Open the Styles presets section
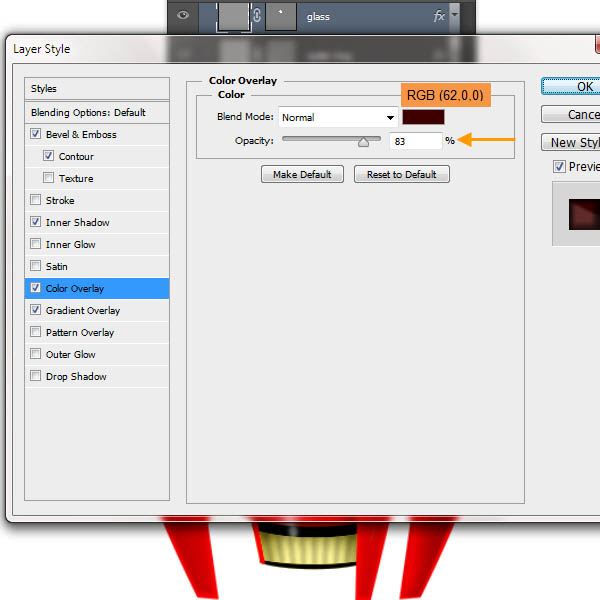 click(x=97, y=89)
